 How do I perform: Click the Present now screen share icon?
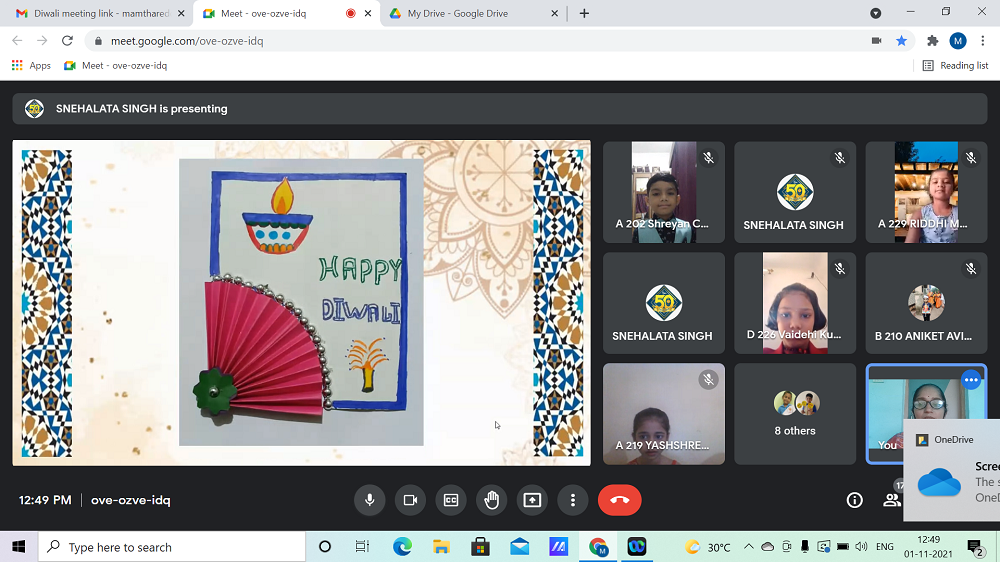pyautogui.click(x=532, y=500)
